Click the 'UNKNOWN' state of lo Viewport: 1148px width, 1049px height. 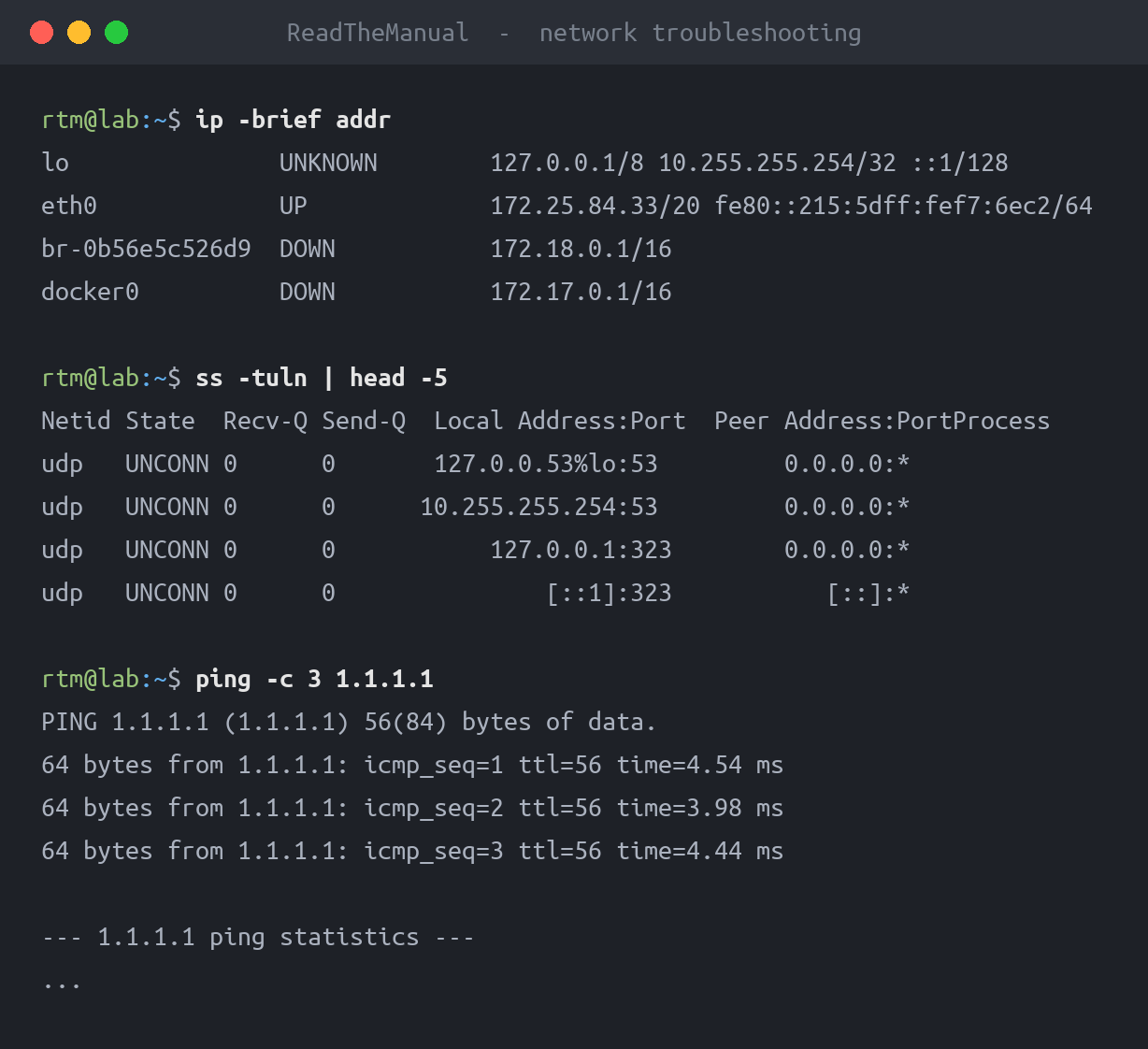[328, 163]
